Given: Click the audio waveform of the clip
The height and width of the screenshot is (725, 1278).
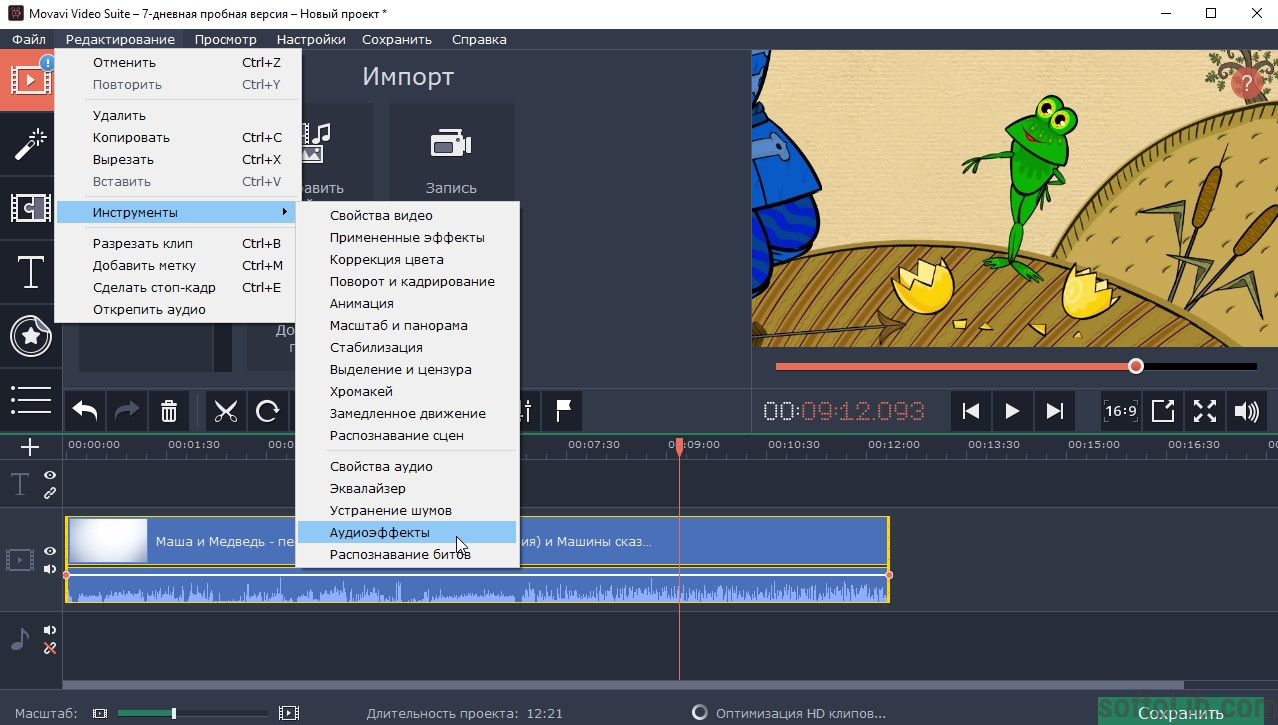Looking at the screenshot, I should (477, 588).
